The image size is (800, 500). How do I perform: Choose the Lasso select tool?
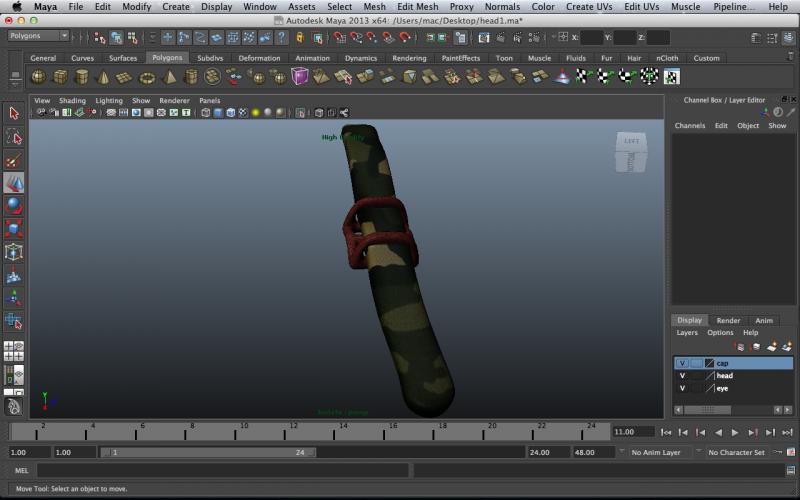coord(14,137)
